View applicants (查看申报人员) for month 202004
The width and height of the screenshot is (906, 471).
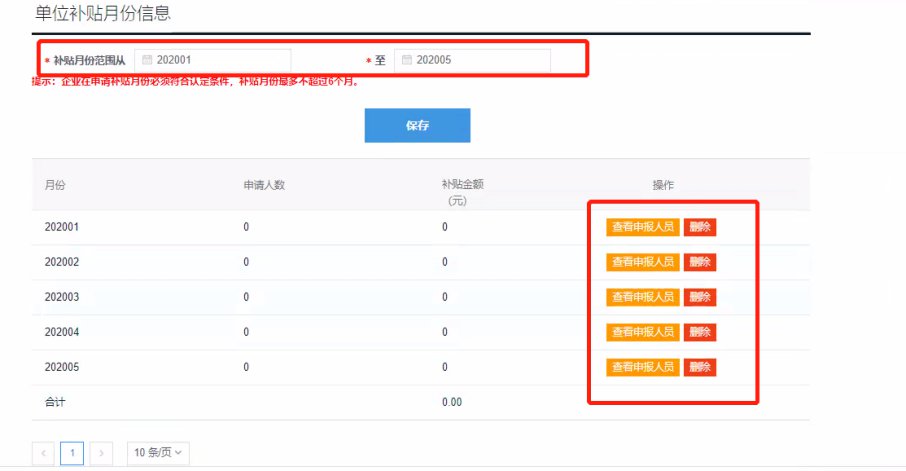(x=643, y=332)
